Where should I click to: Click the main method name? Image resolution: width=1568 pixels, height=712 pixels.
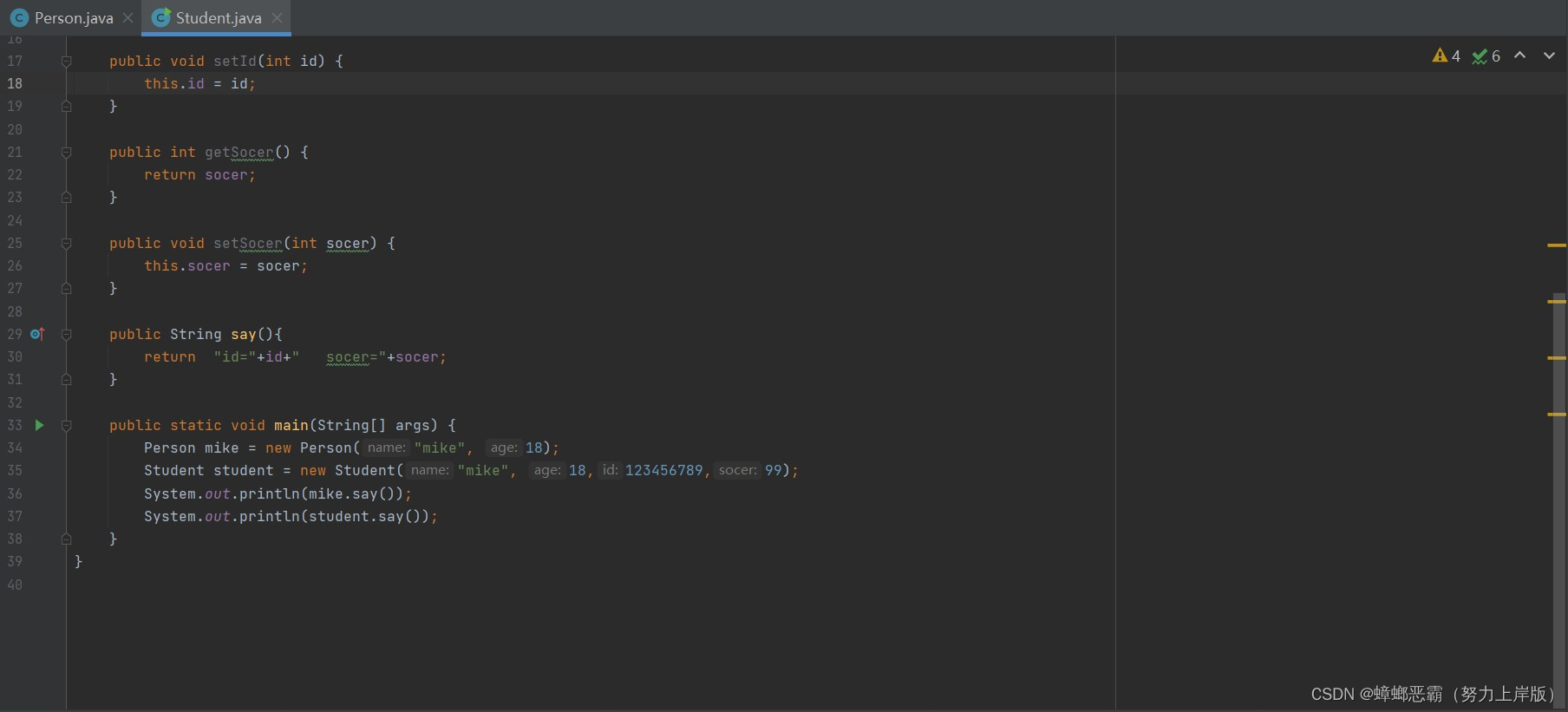[x=291, y=425]
